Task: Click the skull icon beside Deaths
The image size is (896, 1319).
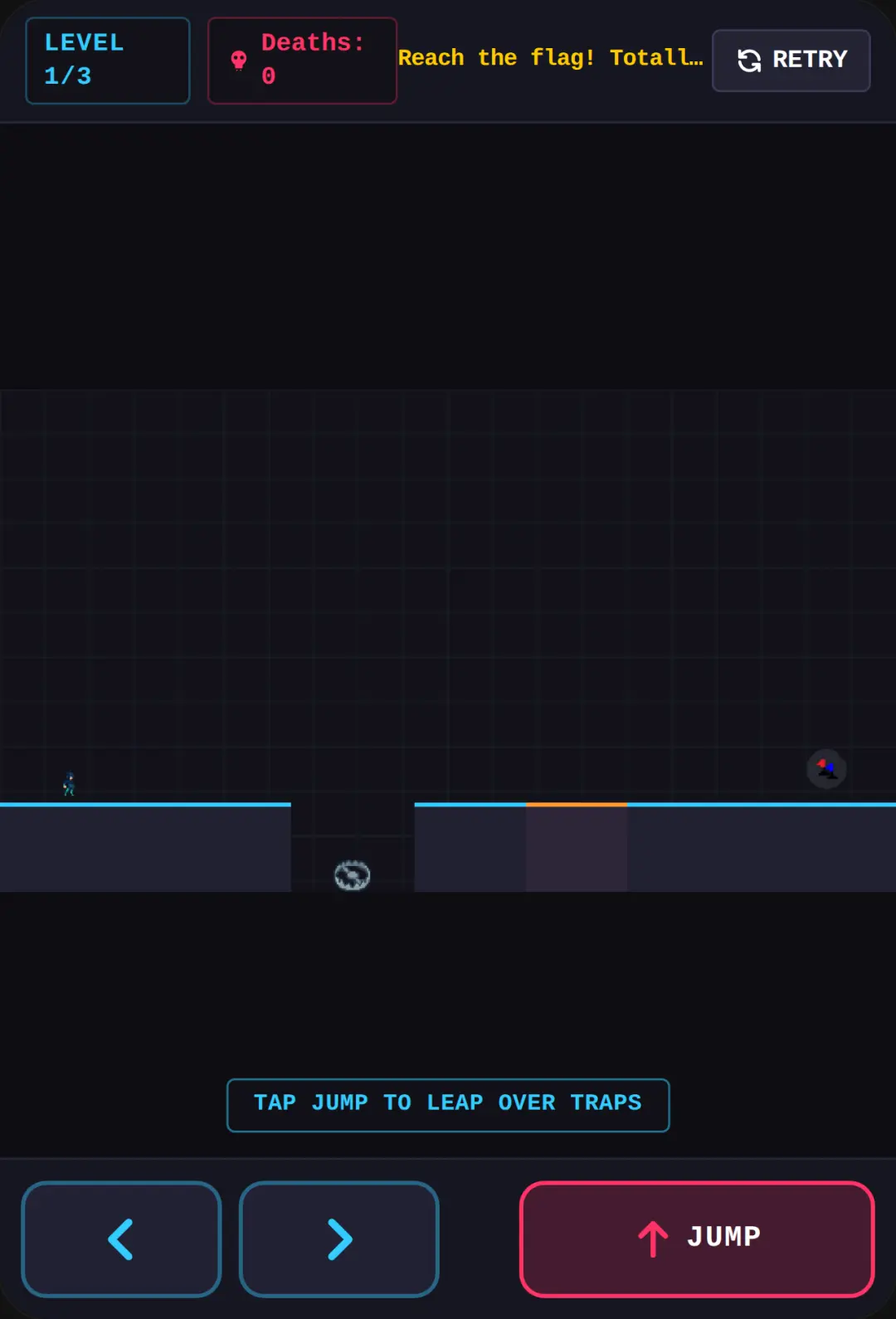Action: [x=239, y=61]
